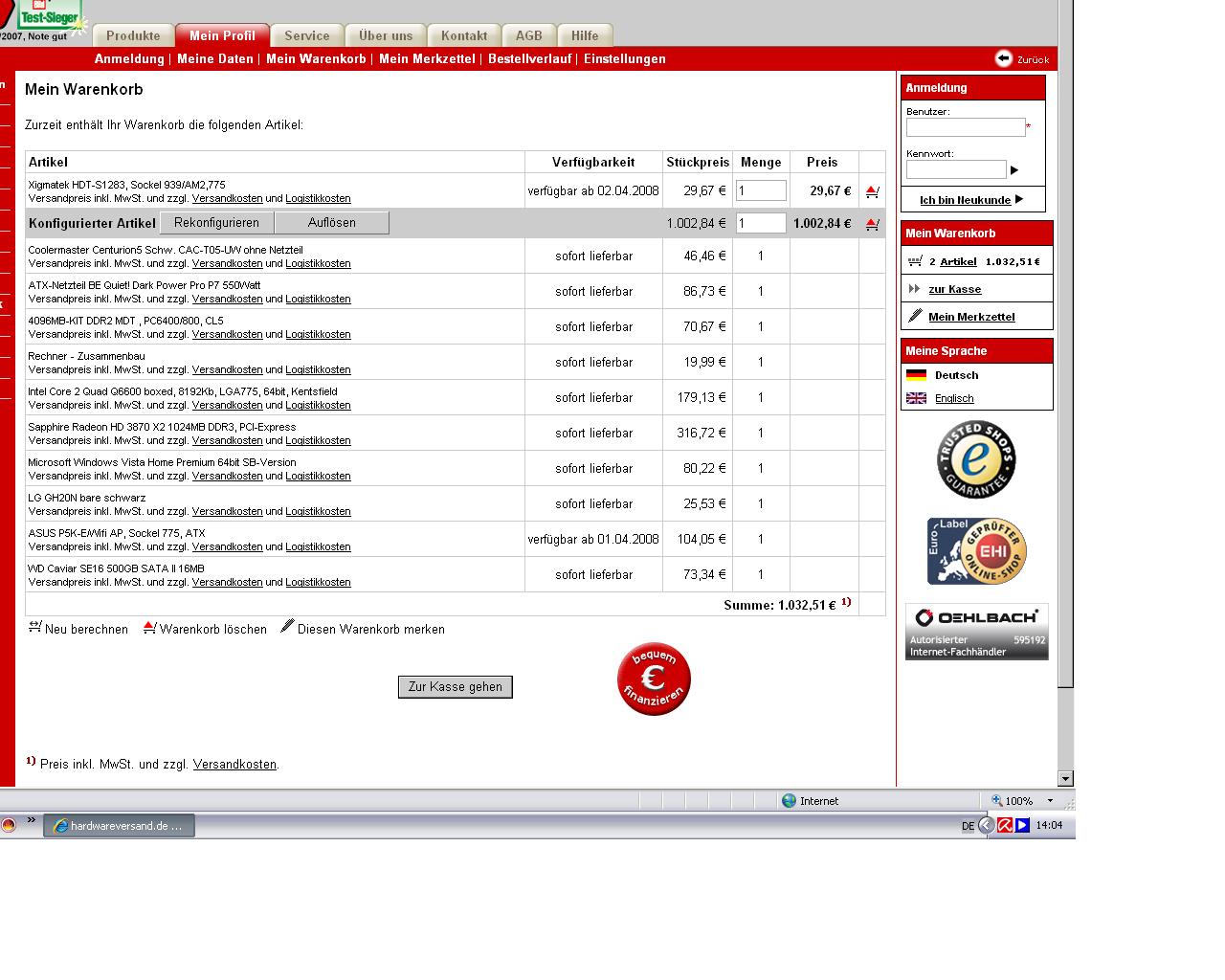Open the Trusted Shops Guarantee seal
The image size is (1225, 980).
tap(976, 459)
